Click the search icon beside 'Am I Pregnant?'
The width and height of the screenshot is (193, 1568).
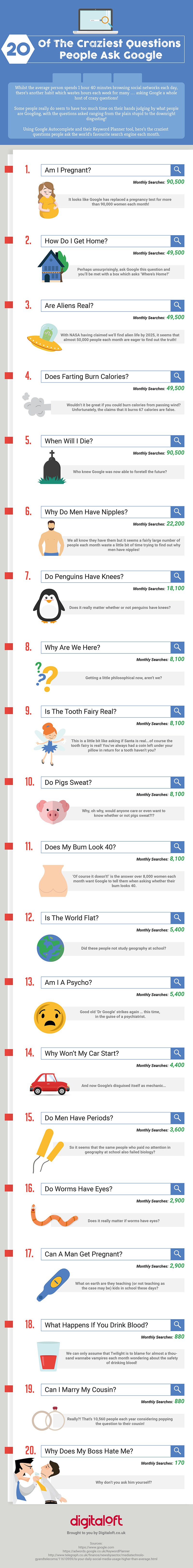pyautogui.click(x=177, y=170)
